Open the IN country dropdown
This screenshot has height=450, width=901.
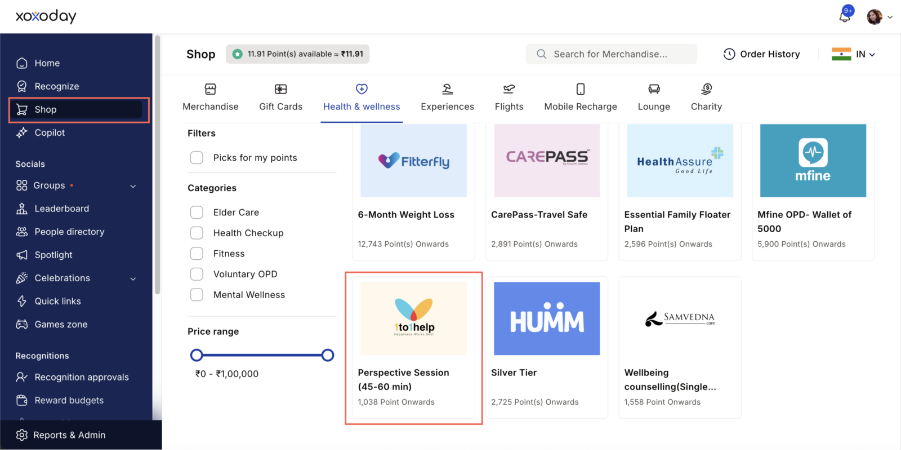tap(854, 54)
